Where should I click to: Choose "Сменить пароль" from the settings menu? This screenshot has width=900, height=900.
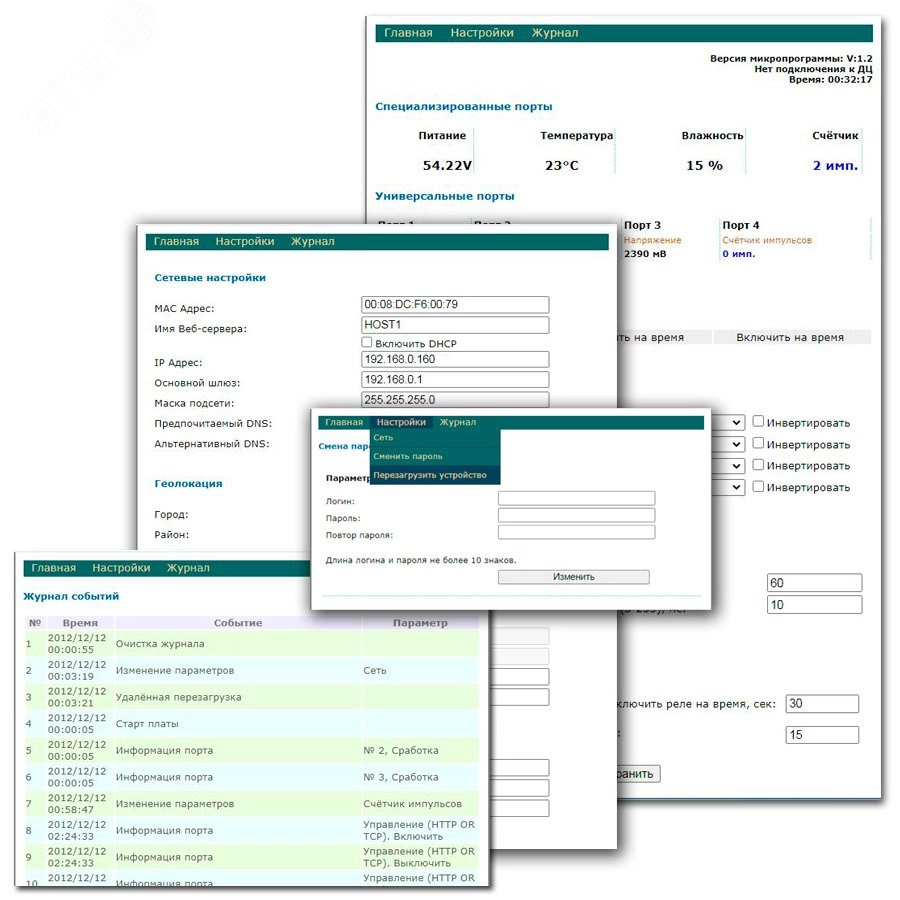pos(407,456)
